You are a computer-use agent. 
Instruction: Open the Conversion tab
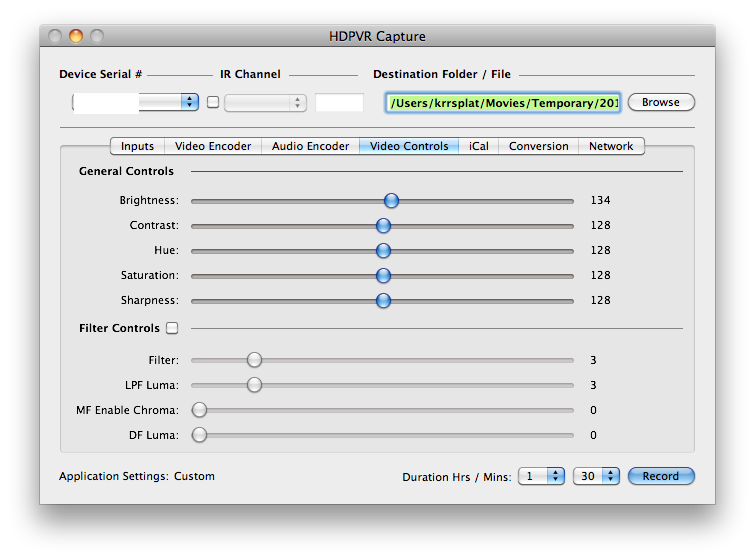pyautogui.click(x=538, y=146)
